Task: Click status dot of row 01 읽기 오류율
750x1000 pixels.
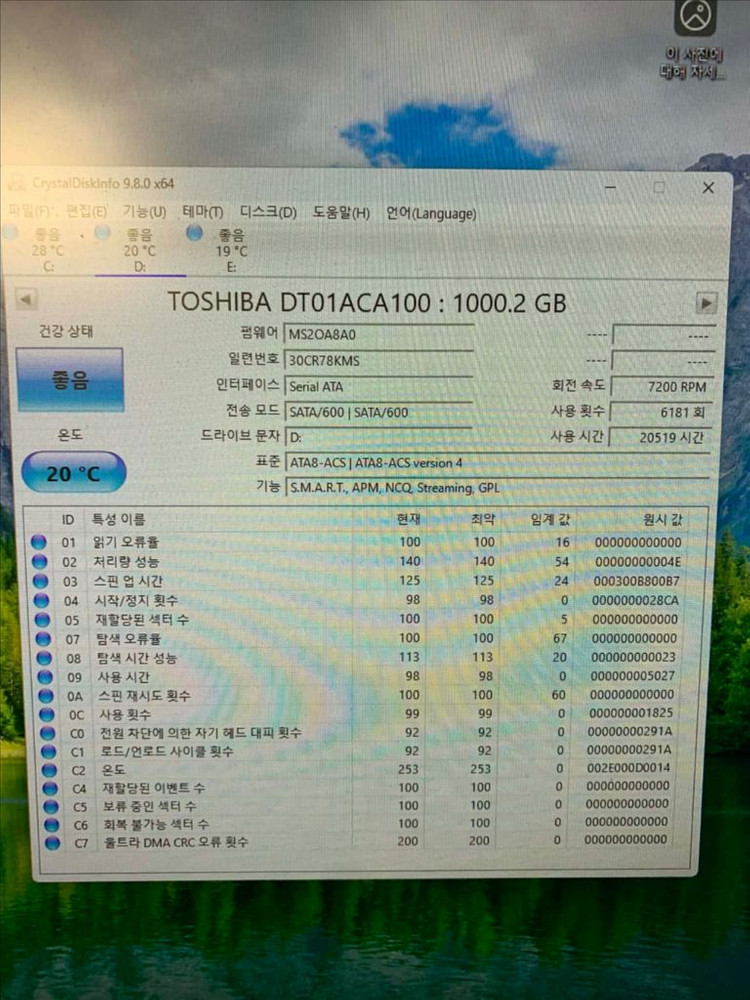Action: [39, 542]
